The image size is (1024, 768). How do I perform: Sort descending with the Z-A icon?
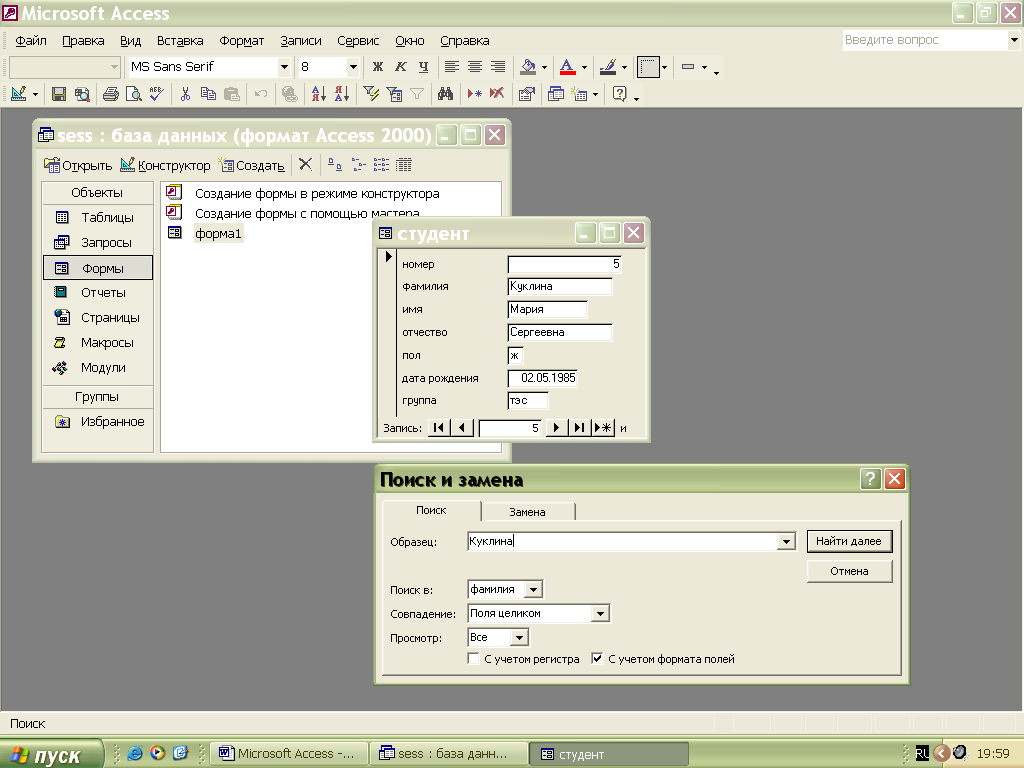[342, 95]
